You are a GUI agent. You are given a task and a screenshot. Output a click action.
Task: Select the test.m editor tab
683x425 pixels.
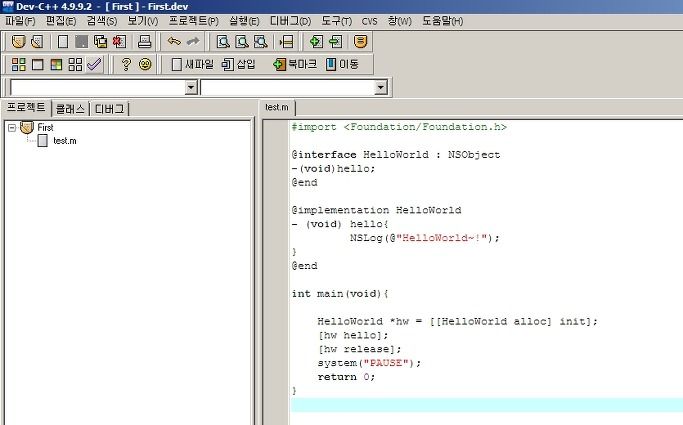coord(277,107)
